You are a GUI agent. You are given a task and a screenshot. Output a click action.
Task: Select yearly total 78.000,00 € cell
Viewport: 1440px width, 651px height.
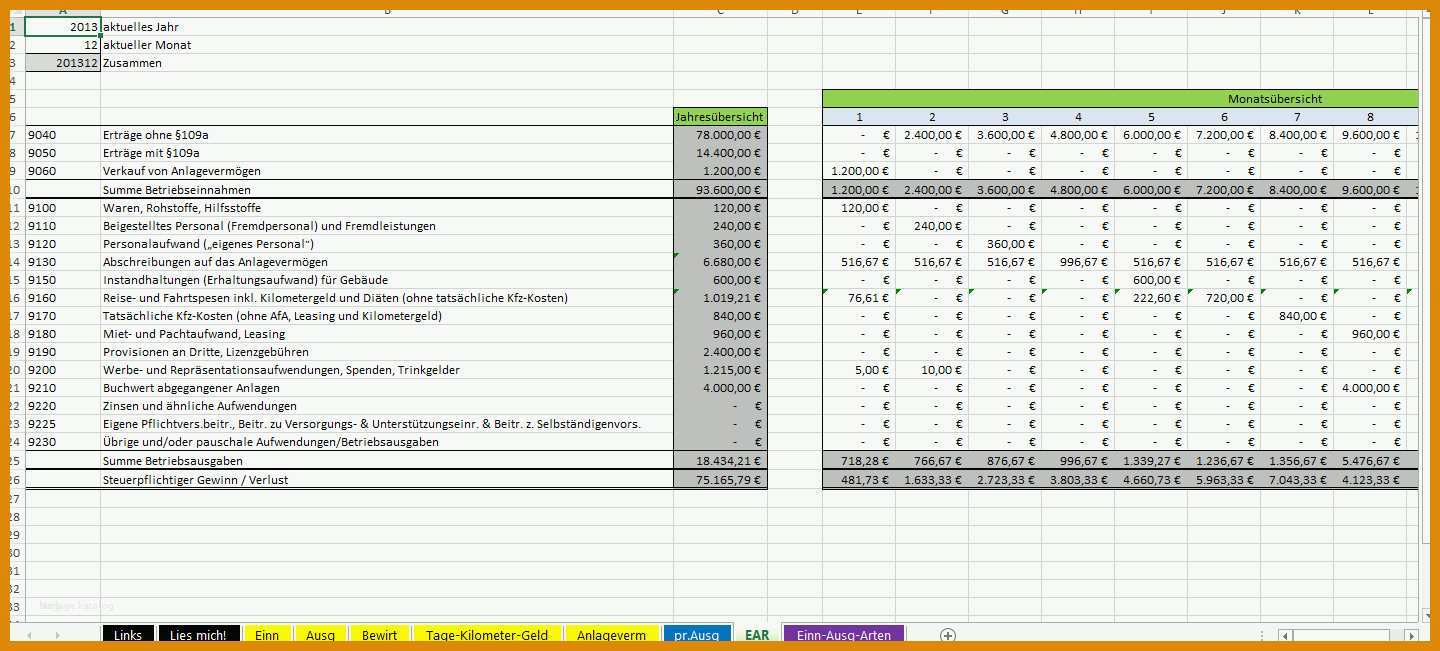pos(720,135)
